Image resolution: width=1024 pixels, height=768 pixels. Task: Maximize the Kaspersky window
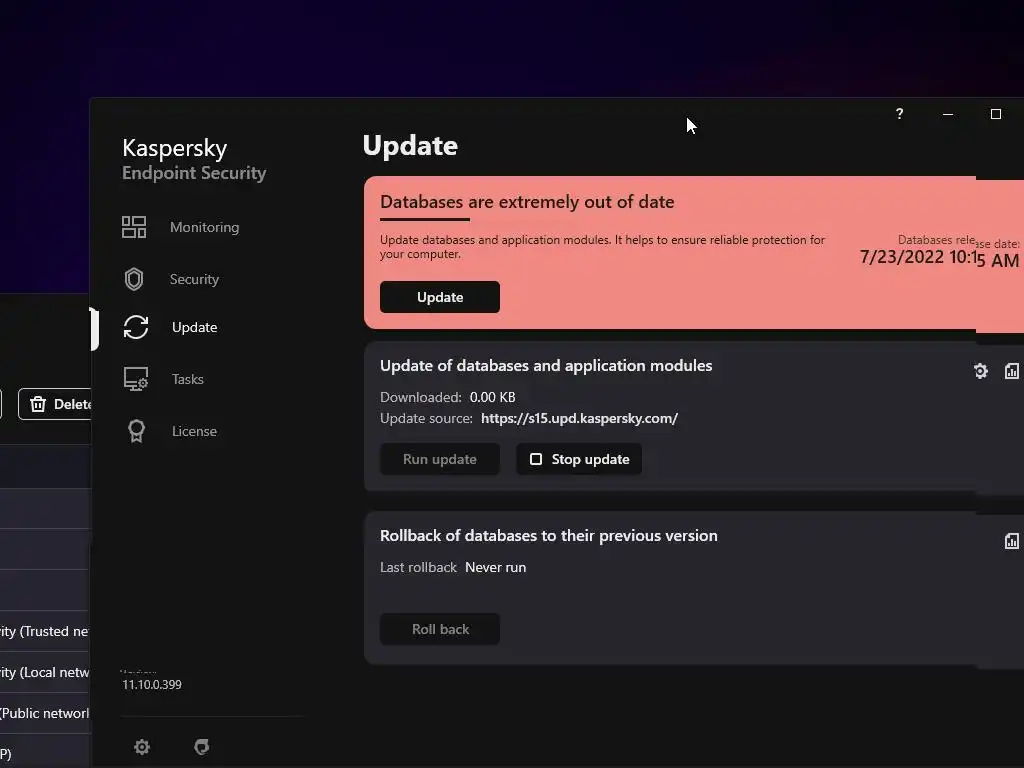[995, 114]
